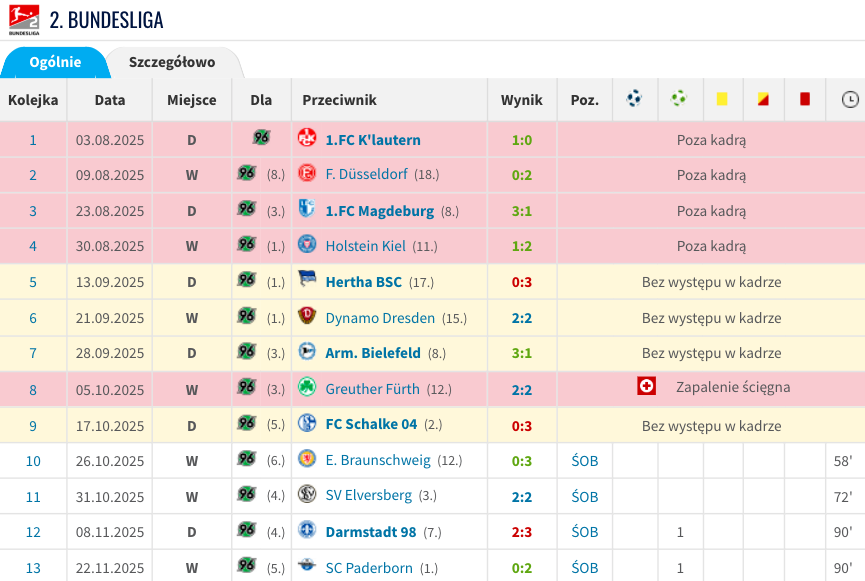The height and width of the screenshot is (581, 865).
Task: Open the Darmstadt 98 opponent link
Action: [x=370, y=532]
